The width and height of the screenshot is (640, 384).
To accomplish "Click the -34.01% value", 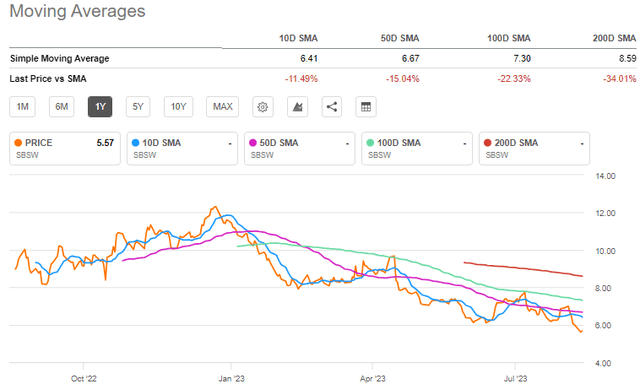I will [620, 79].
